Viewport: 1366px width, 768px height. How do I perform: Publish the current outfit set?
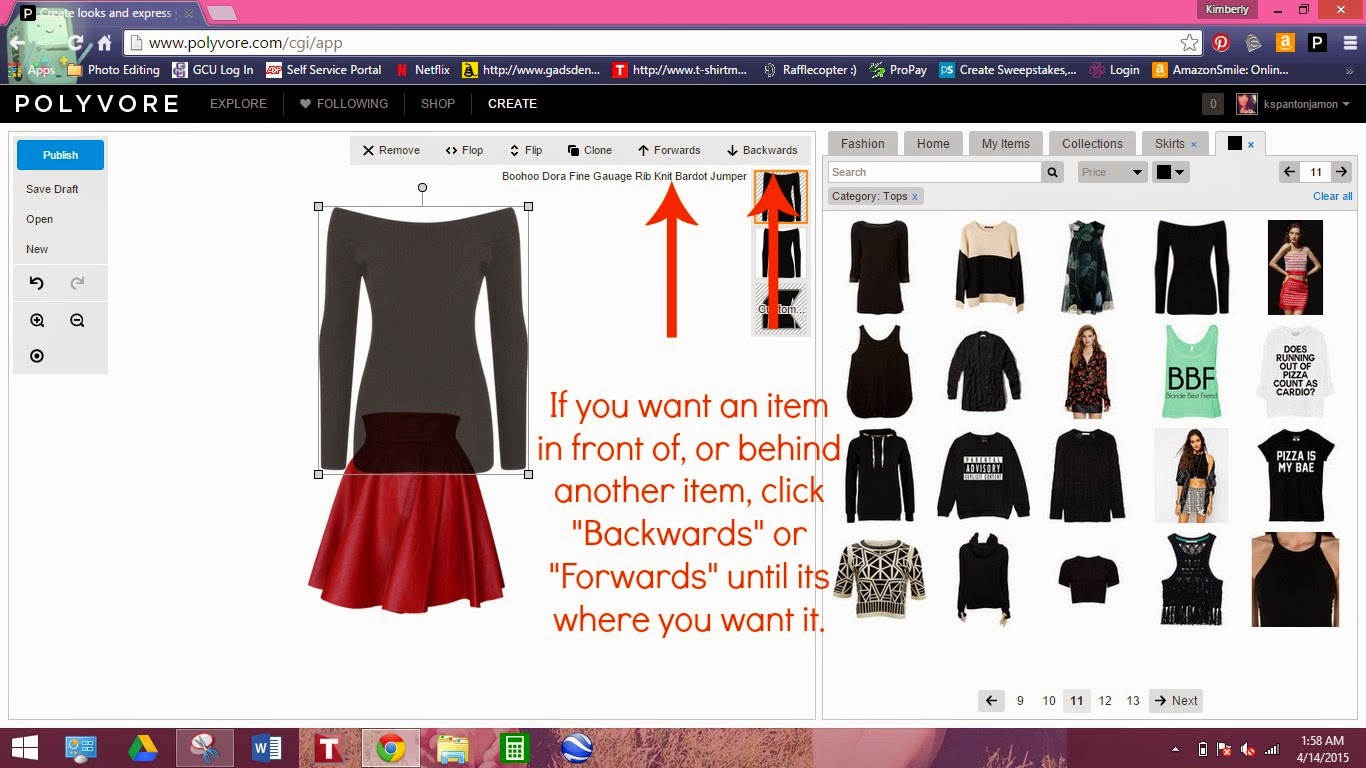pos(59,155)
